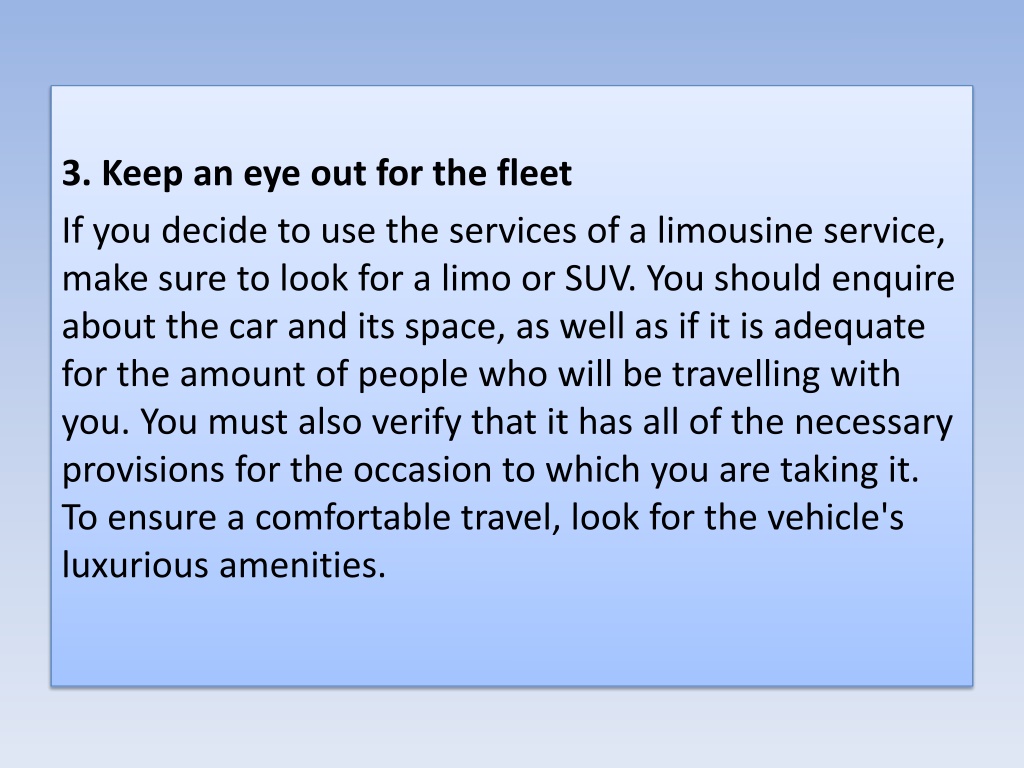Viewport: 1024px width, 768px height.
Task: Click the word "necessary" in the paragraph
Action: point(873,424)
